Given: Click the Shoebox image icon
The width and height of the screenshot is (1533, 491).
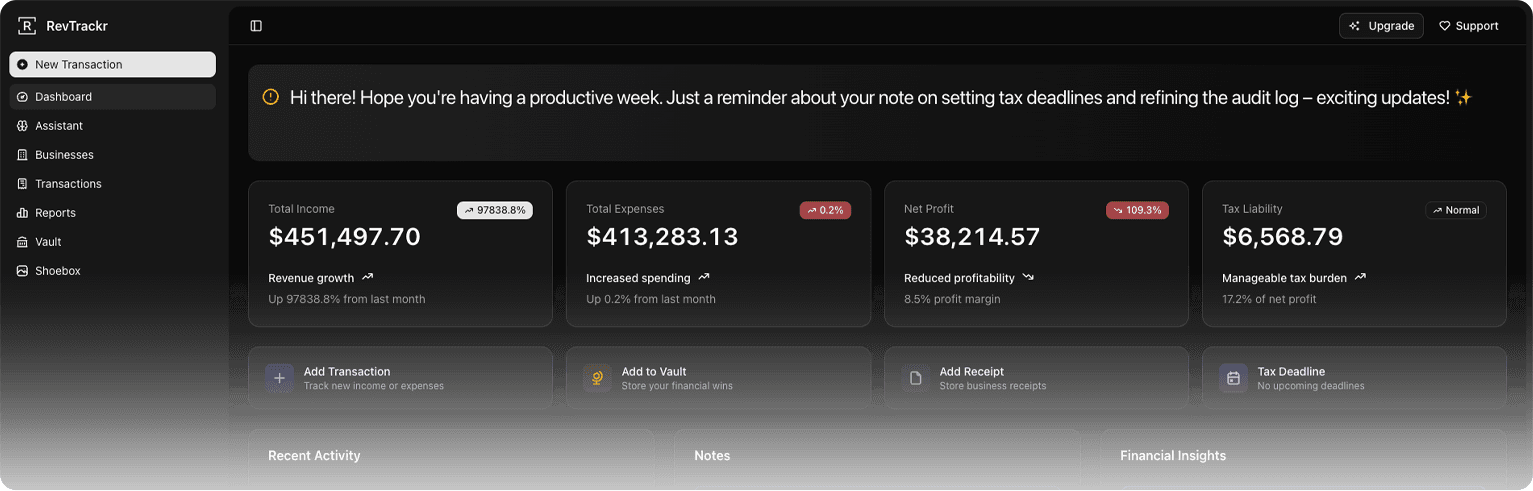Looking at the screenshot, I should click(22, 271).
